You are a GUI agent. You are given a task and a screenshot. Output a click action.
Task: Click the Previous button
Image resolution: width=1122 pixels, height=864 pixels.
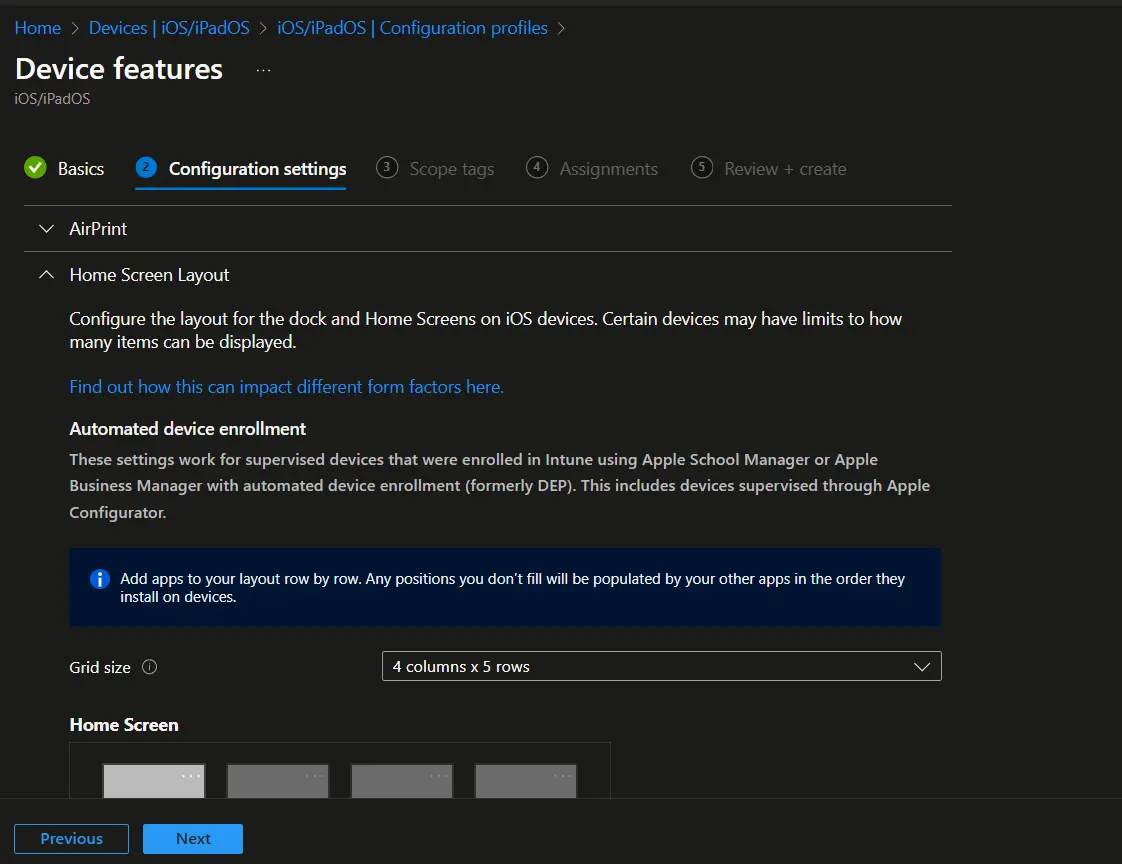71,838
